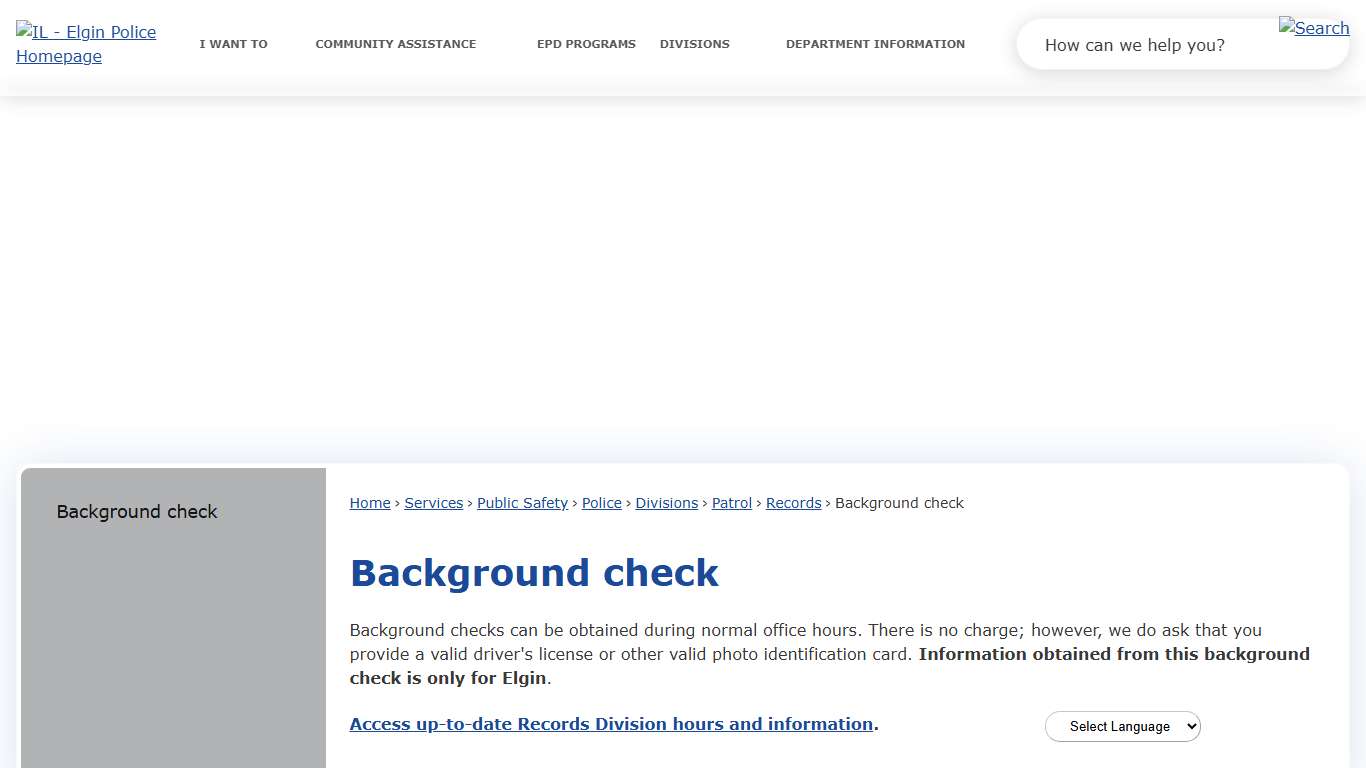Click the Elgin Police homepage logo
The width and height of the screenshot is (1366, 768).
pyautogui.click(x=85, y=44)
